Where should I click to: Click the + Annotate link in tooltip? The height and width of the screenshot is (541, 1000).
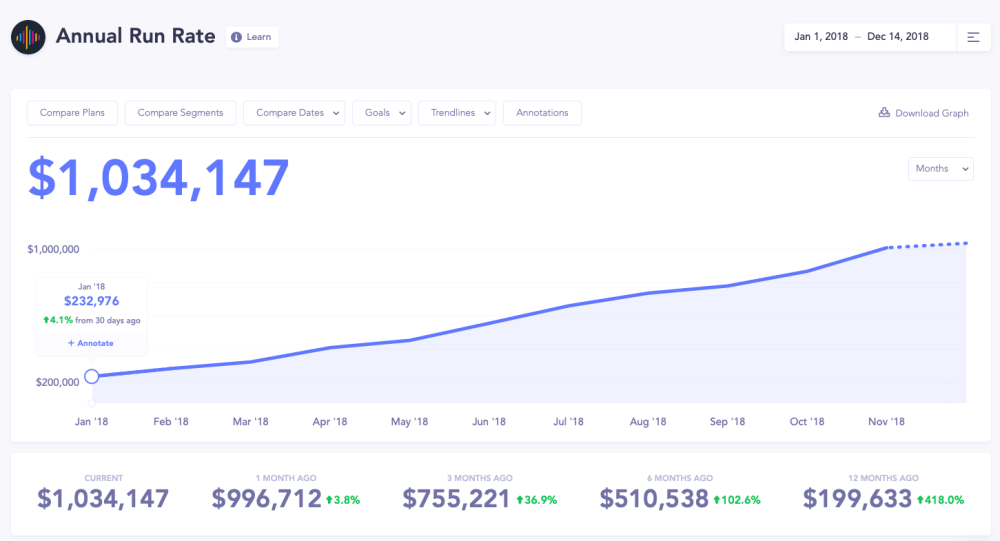tap(91, 343)
